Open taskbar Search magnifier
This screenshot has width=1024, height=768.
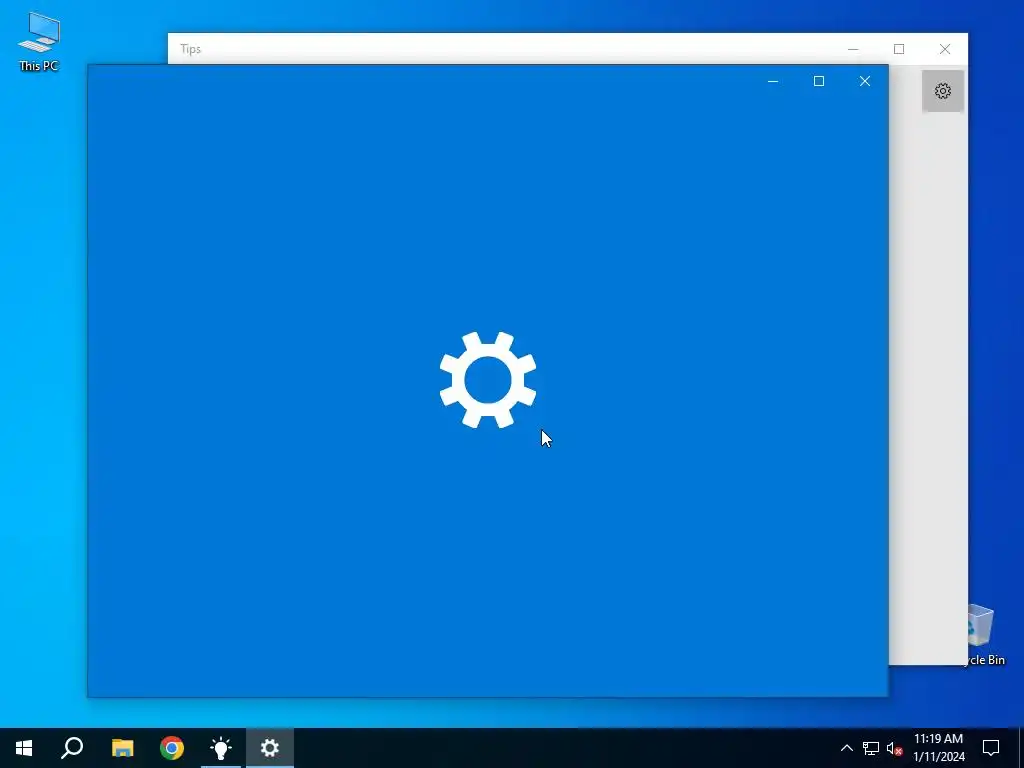tap(72, 748)
